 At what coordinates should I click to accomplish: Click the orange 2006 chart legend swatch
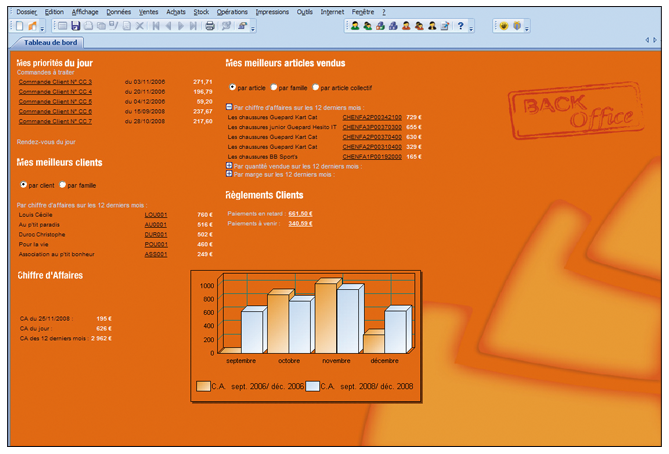coord(203,386)
